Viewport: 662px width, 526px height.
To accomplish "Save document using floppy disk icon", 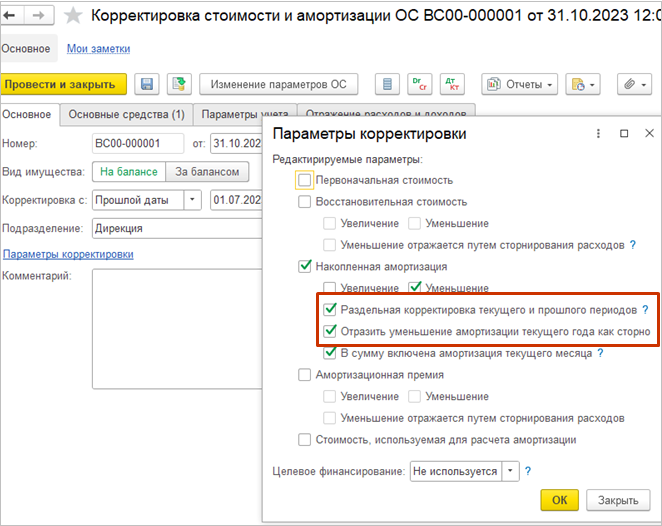I will coord(147,85).
